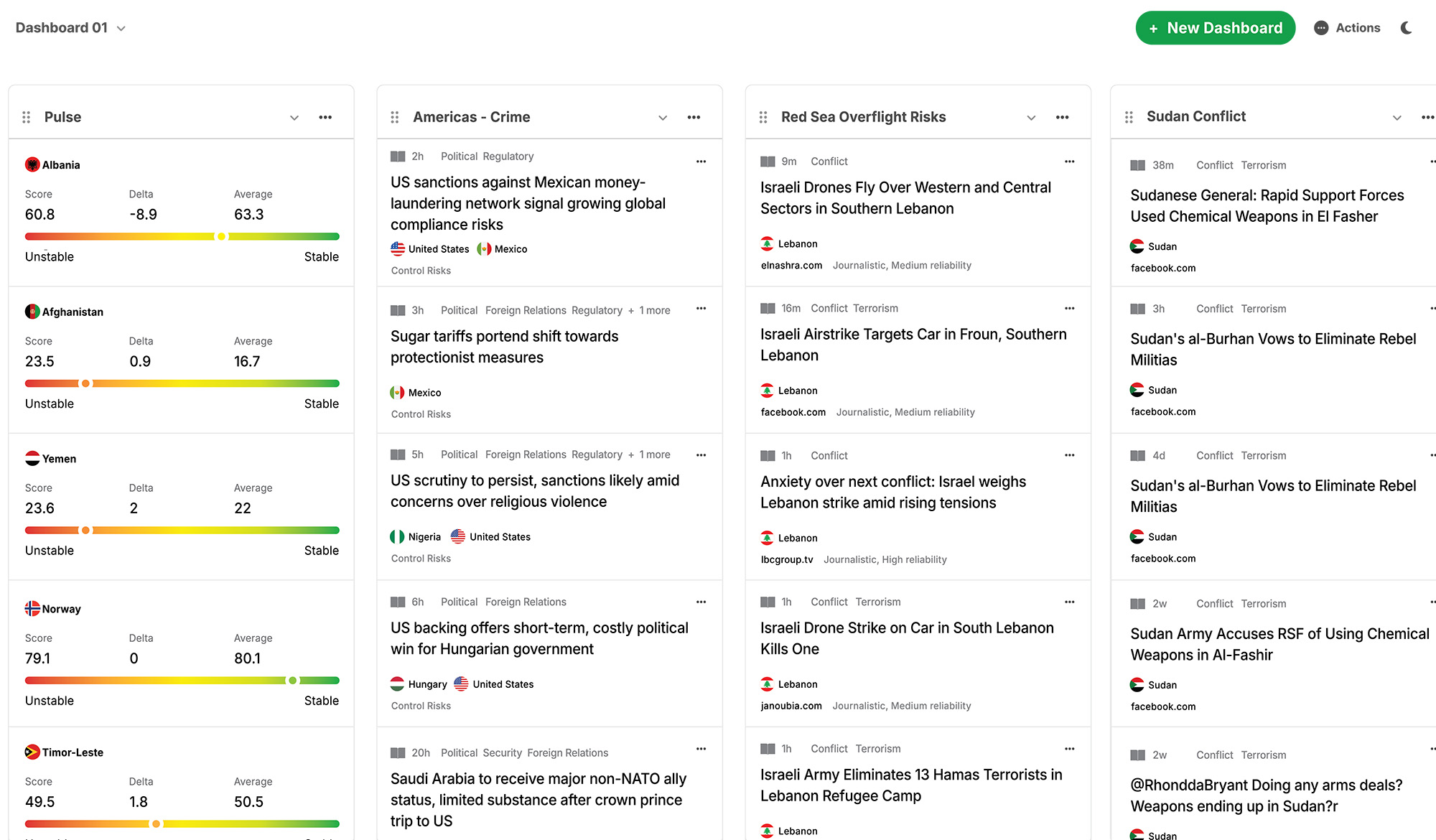Screen dimensions: 1436x840
Task: Open Americas - Crime panel options menu
Action: tap(694, 117)
